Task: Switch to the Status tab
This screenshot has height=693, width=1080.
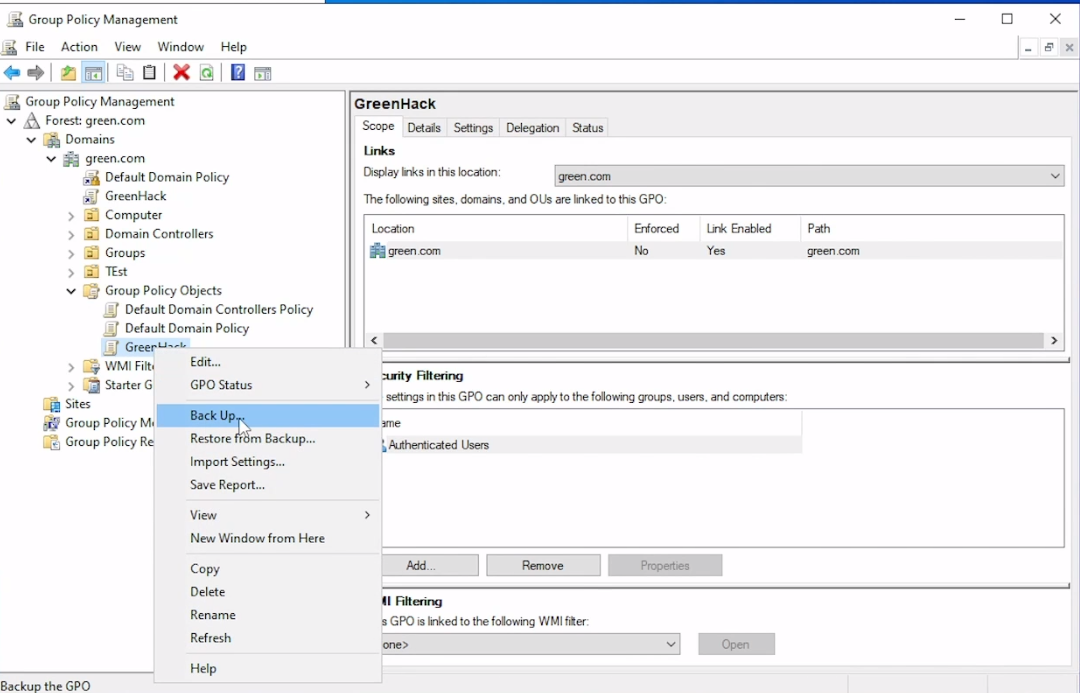Action: tap(588, 127)
